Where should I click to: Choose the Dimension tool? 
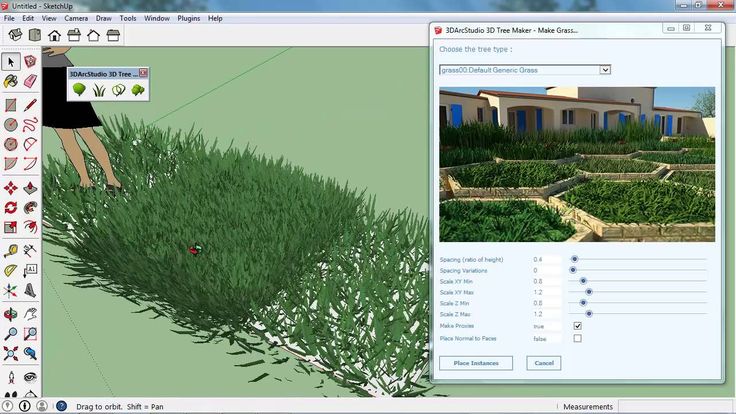coord(30,251)
